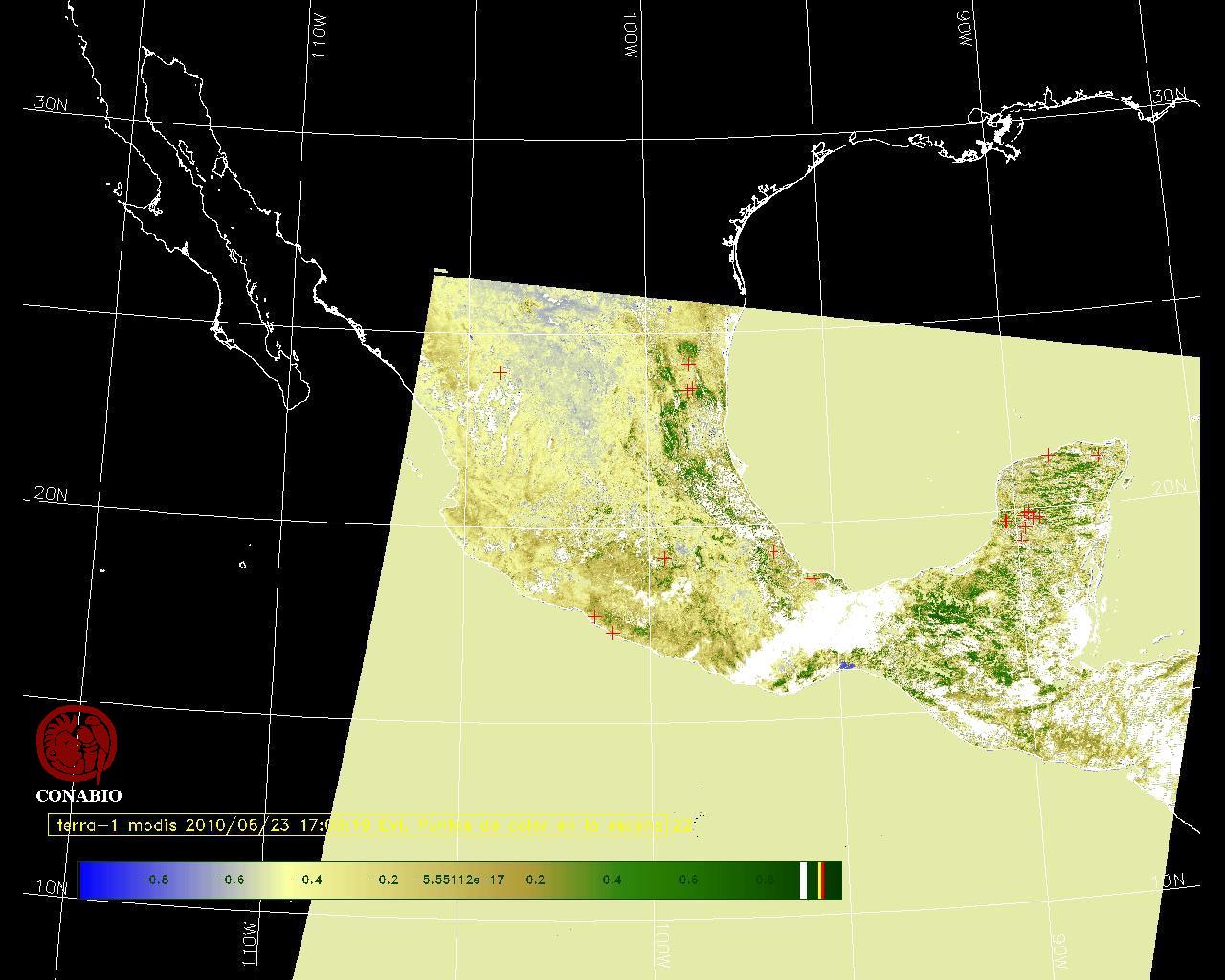This screenshot has width=1225, height=980.
Task: Click the westernmost red hotspot cross marker
Action: [x=500, y=372]
